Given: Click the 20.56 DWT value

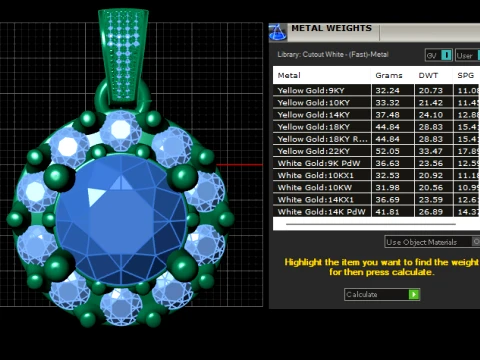Looking at the screenshot, I should (x=431, y=188).
